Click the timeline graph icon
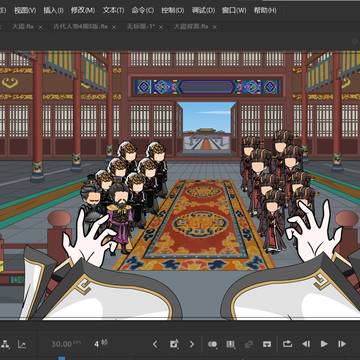The width and height of the screenshot is (360, 360). [22, 344]
